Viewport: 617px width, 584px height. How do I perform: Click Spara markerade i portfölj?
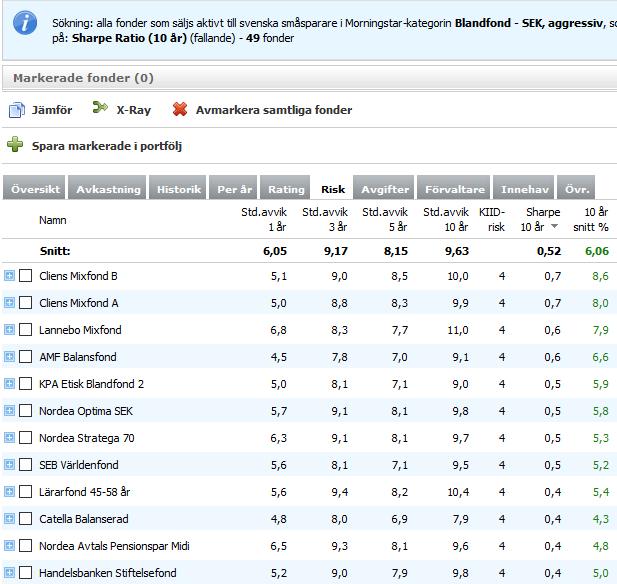(x=107, y=146)
